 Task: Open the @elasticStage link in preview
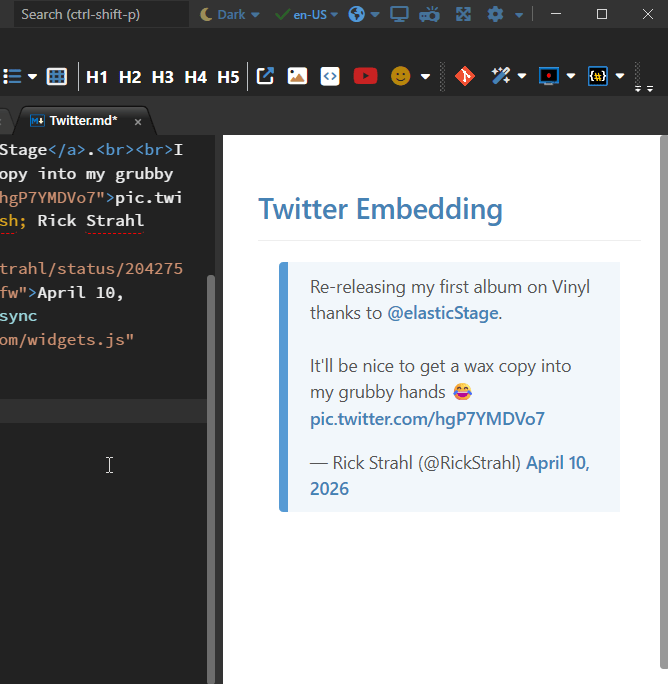443,313
